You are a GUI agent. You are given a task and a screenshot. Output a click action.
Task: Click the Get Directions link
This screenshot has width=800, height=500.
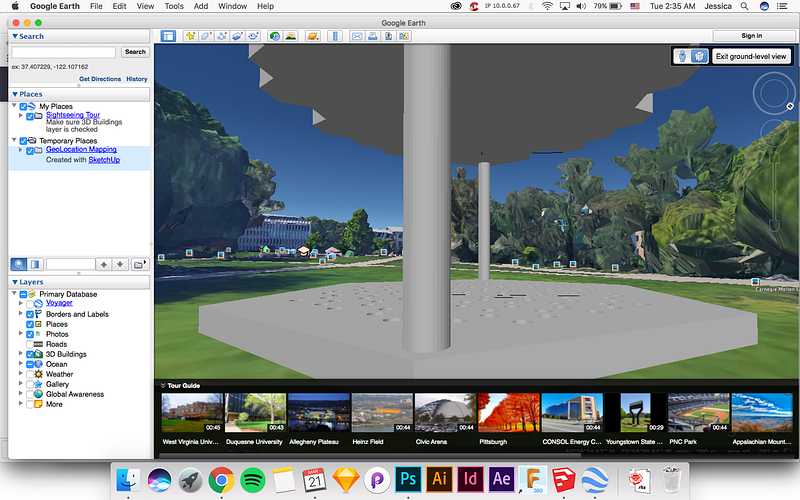coord(100,79)
